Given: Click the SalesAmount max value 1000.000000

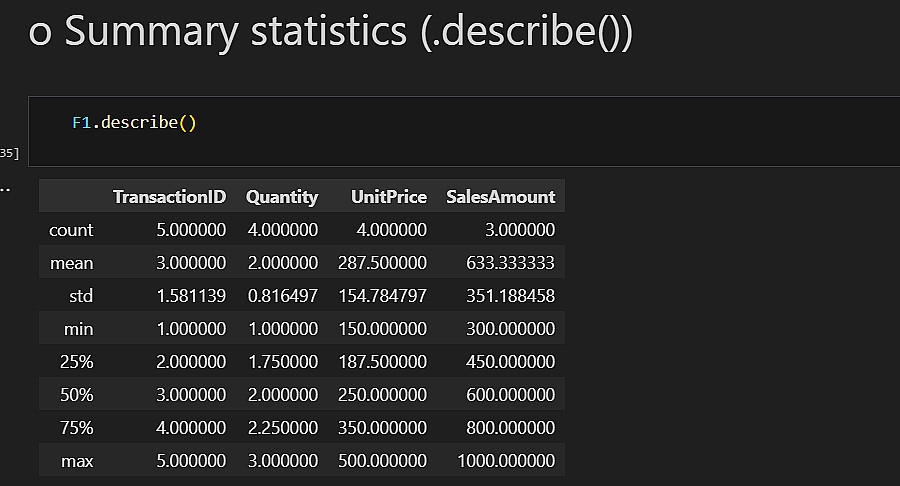Looking at the screenshot, I should [506, 461].
